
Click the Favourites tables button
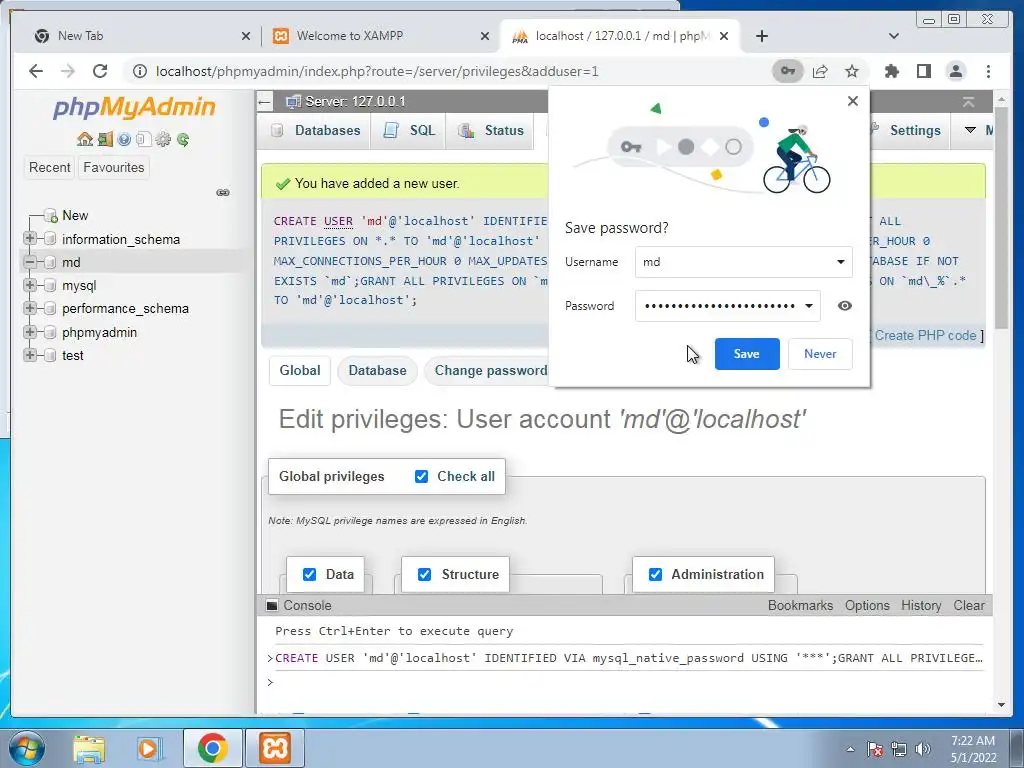[114, 167]
